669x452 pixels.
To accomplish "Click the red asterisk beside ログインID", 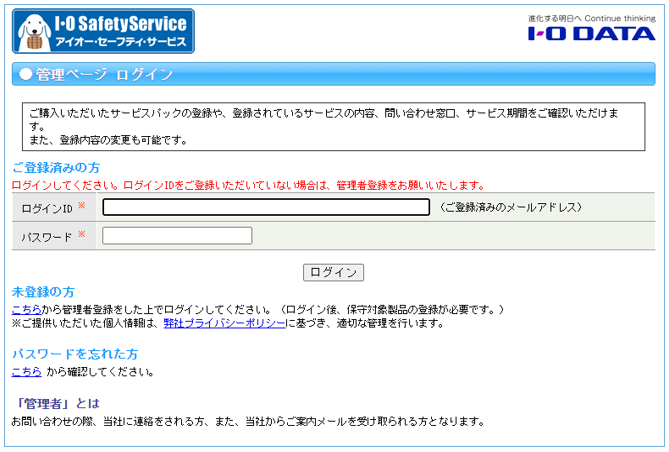I will tap(82, 207).
